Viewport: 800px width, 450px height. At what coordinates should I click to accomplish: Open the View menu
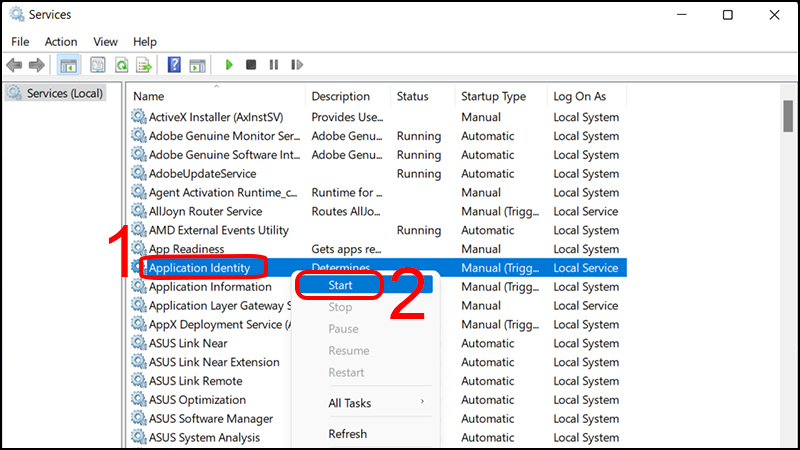pos(105,42)
